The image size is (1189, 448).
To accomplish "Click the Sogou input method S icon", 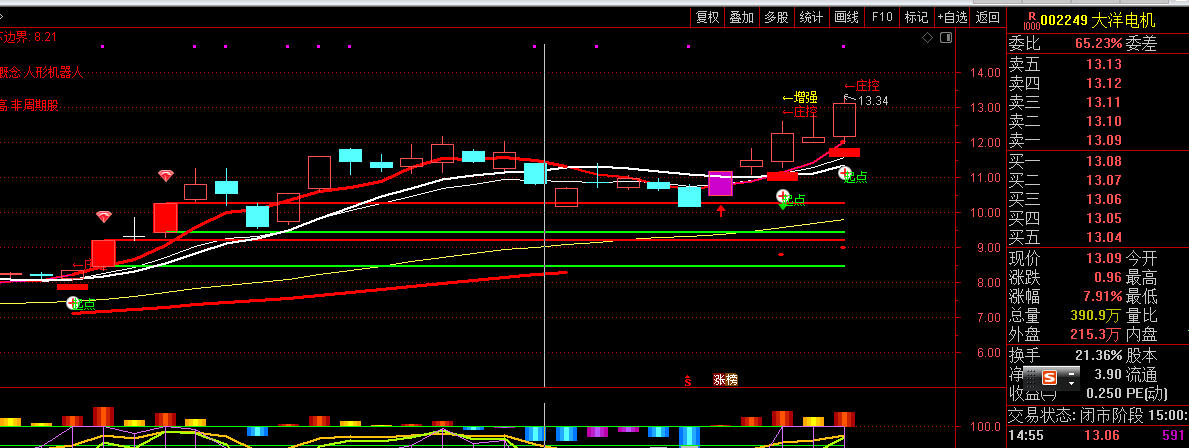I will (1049, 378).
